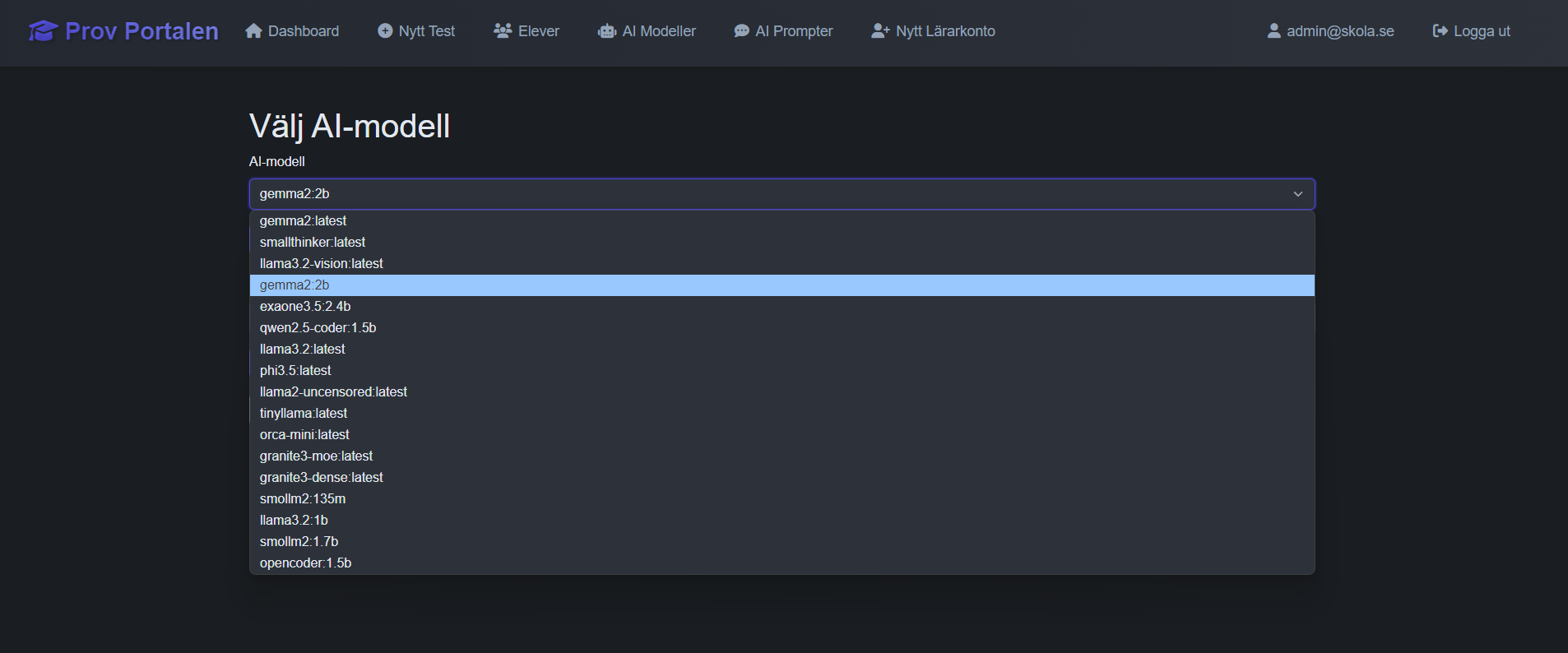This screenshot has width=1568, height=653.
Task: Click admin@skola.se account link
Action: click(x=1330, y=31)
